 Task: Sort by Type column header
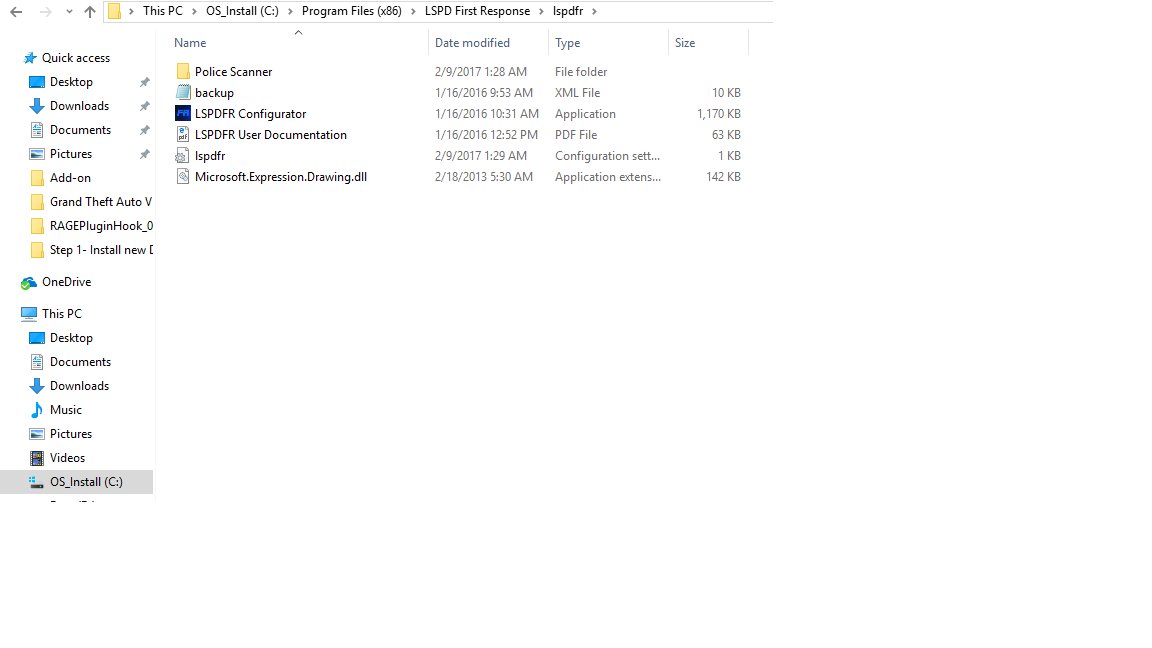(x=567, y=43)
